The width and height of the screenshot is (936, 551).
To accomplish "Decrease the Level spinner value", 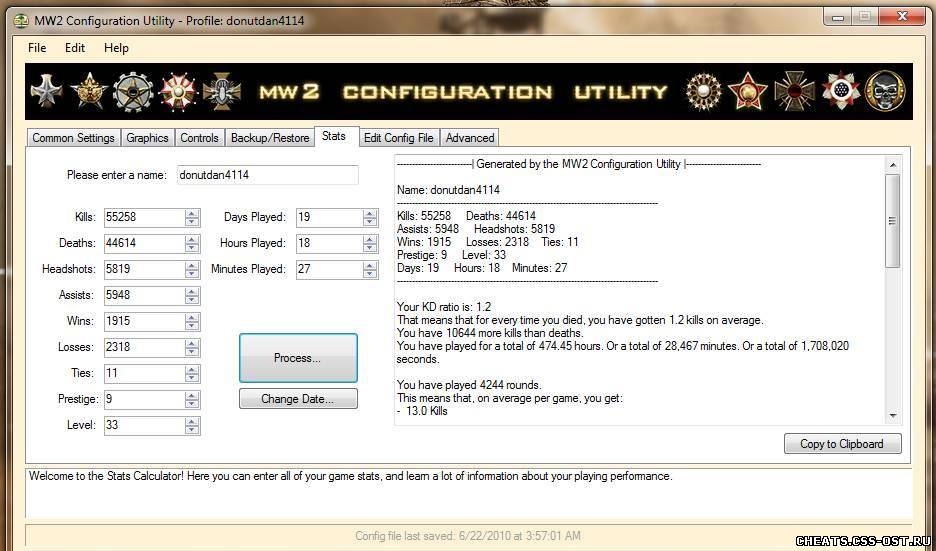I will pos(192,429).
